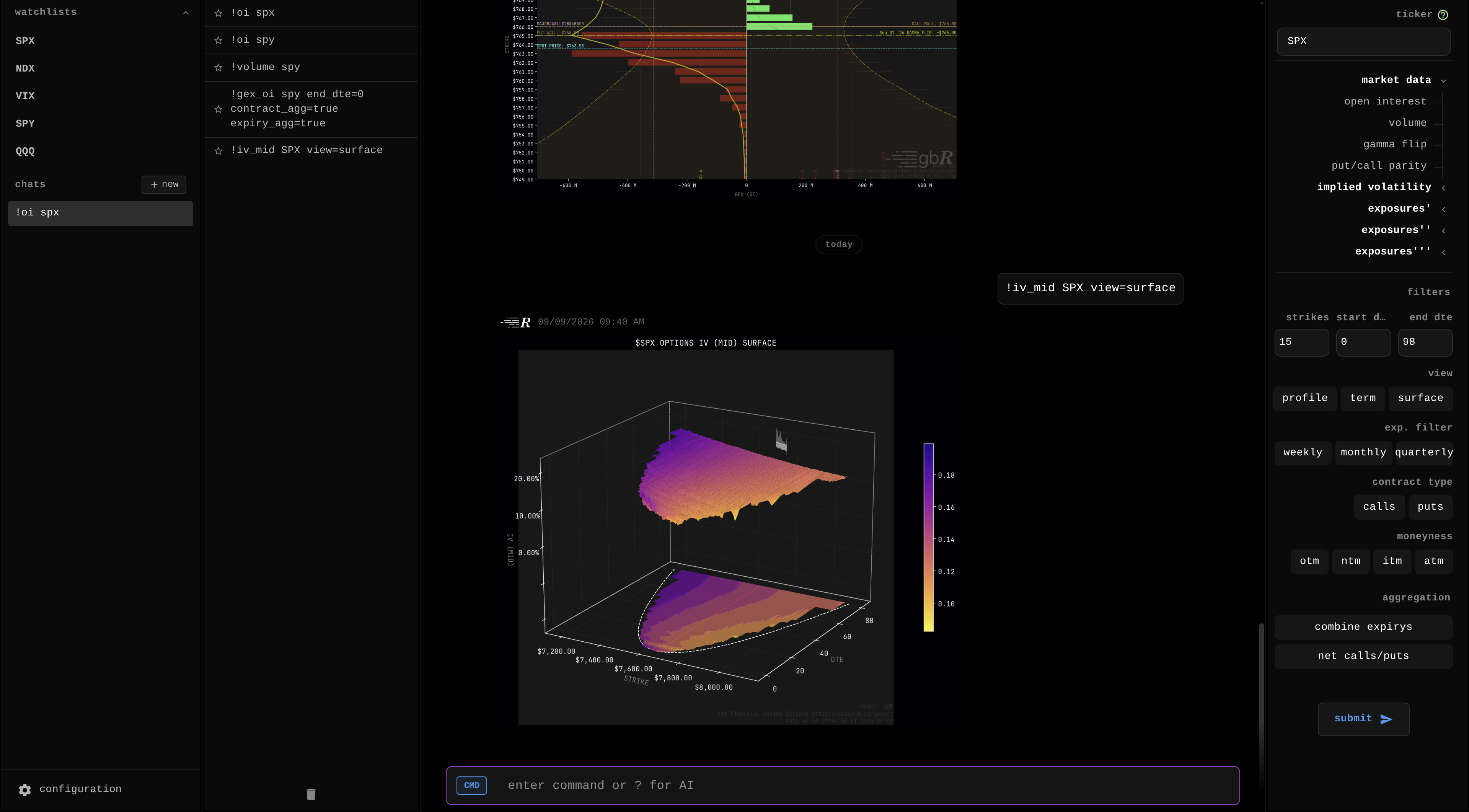Select SPY in watchlists
The image size is (1469, 812).
tap(25, 124)
